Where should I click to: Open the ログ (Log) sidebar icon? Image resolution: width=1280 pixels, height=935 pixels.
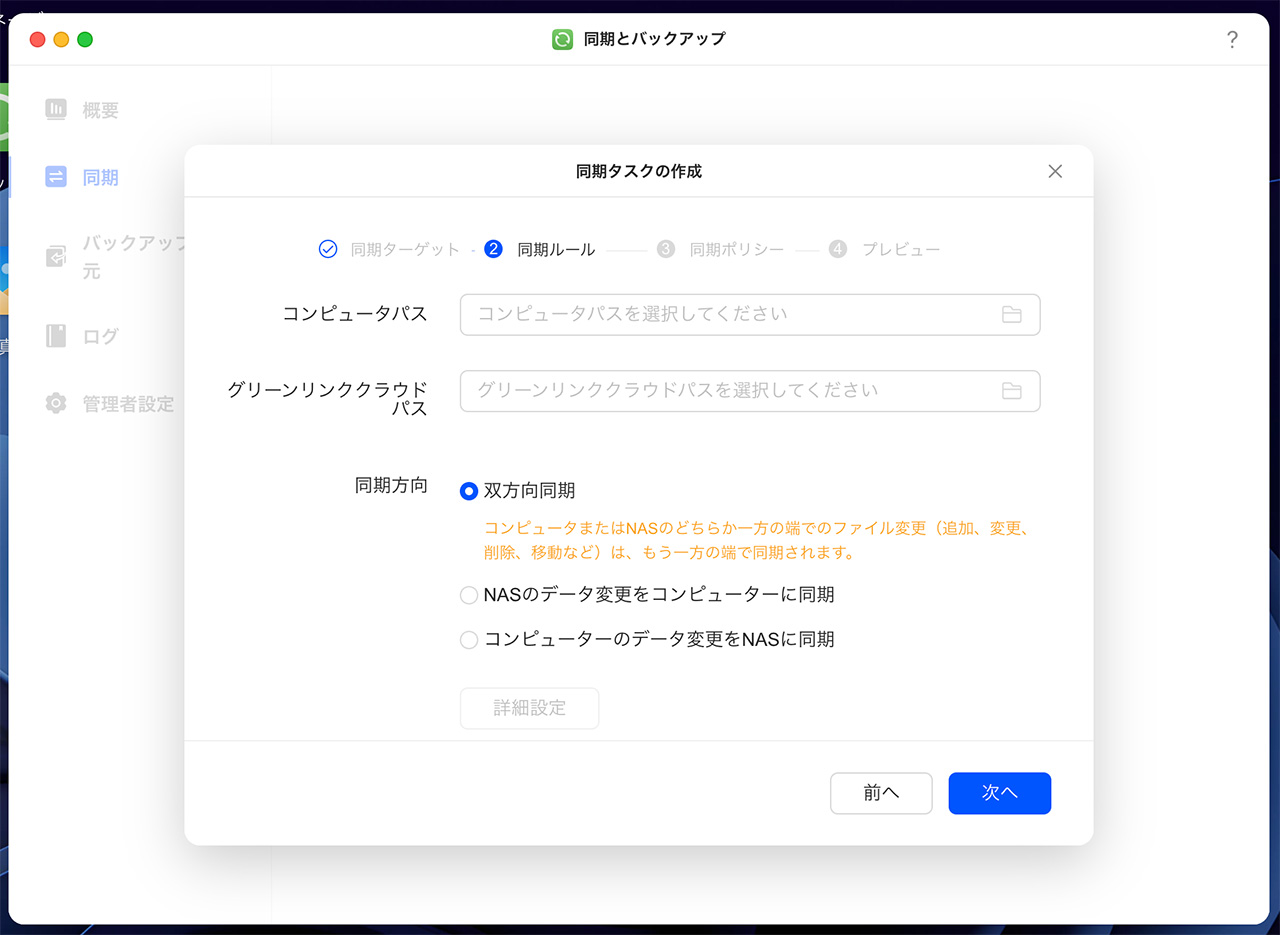pos(57,336)
